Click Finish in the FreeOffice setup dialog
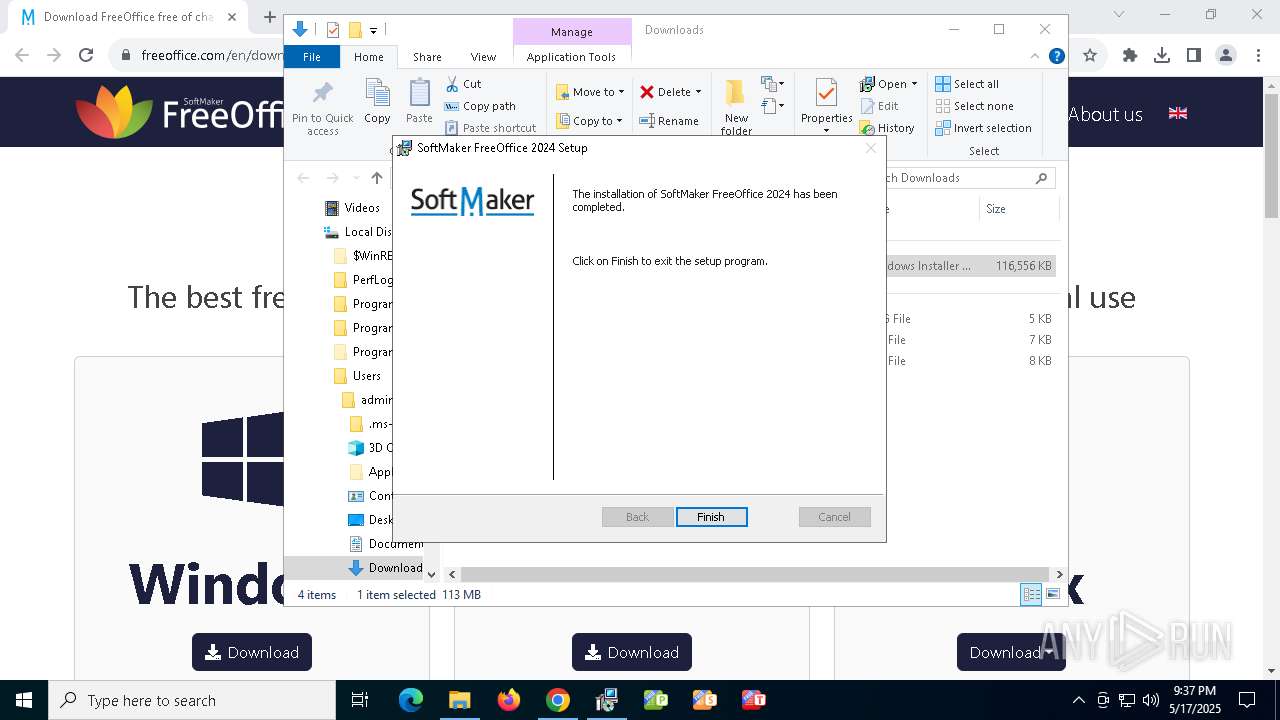Image resolution: width=1280 pixels, height=720 pixels. point(711,517)
